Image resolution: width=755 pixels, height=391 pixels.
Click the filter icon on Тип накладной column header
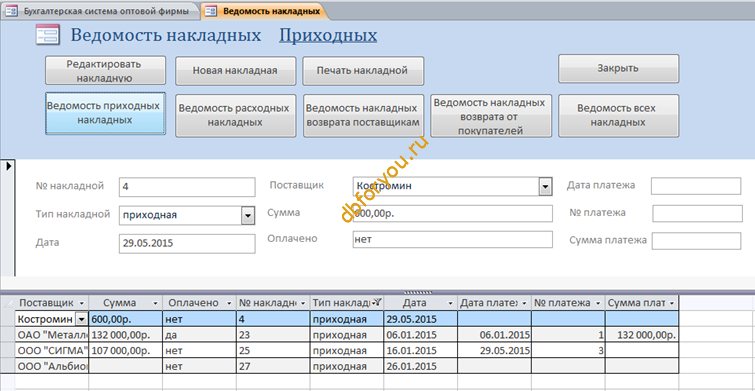point(378,302)
